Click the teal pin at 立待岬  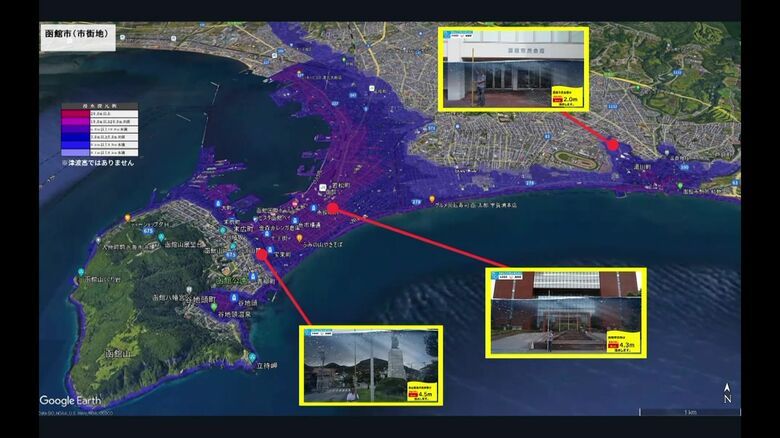pos(256,359)
